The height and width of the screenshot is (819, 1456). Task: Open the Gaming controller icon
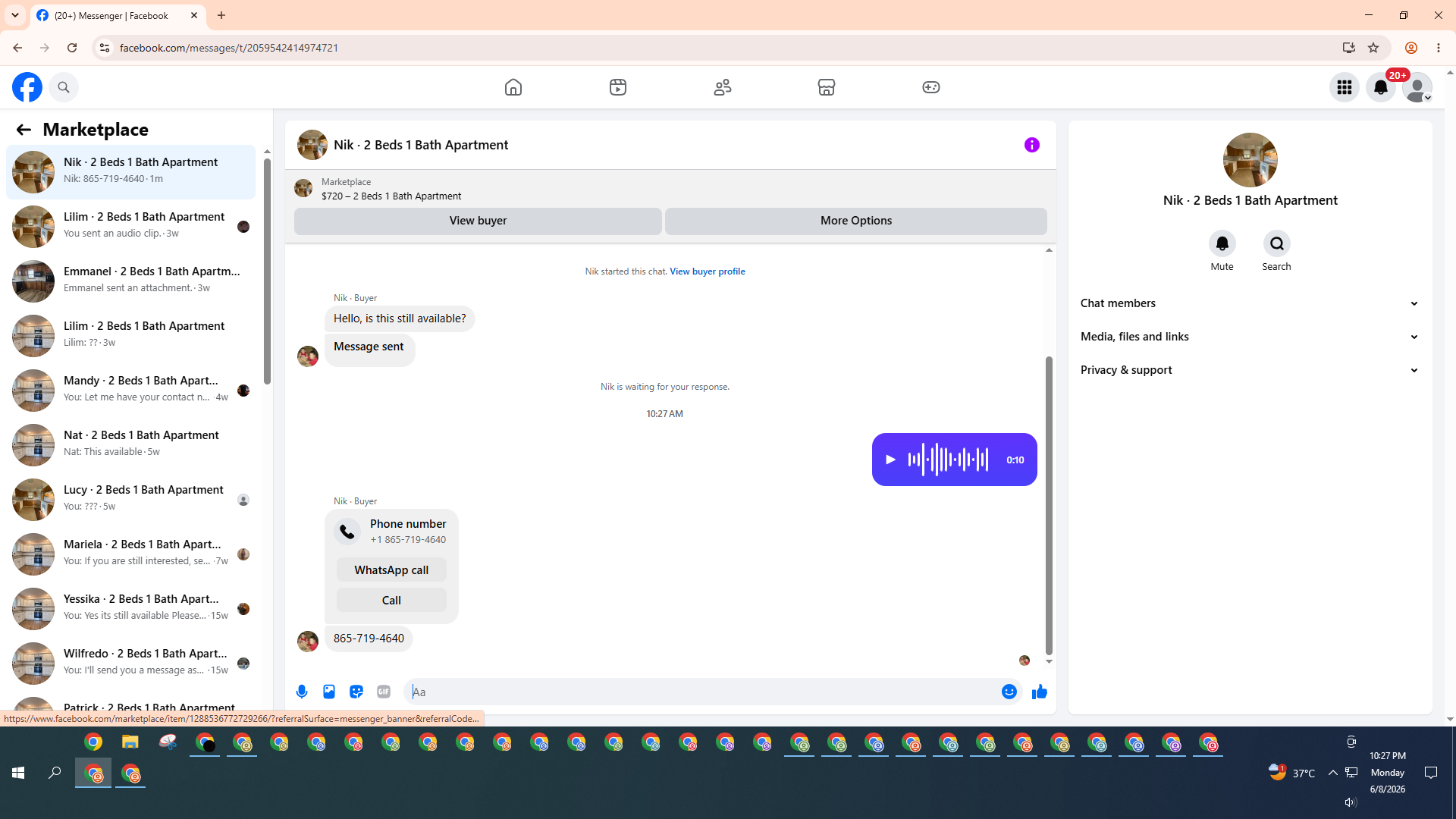pos(931,87)
